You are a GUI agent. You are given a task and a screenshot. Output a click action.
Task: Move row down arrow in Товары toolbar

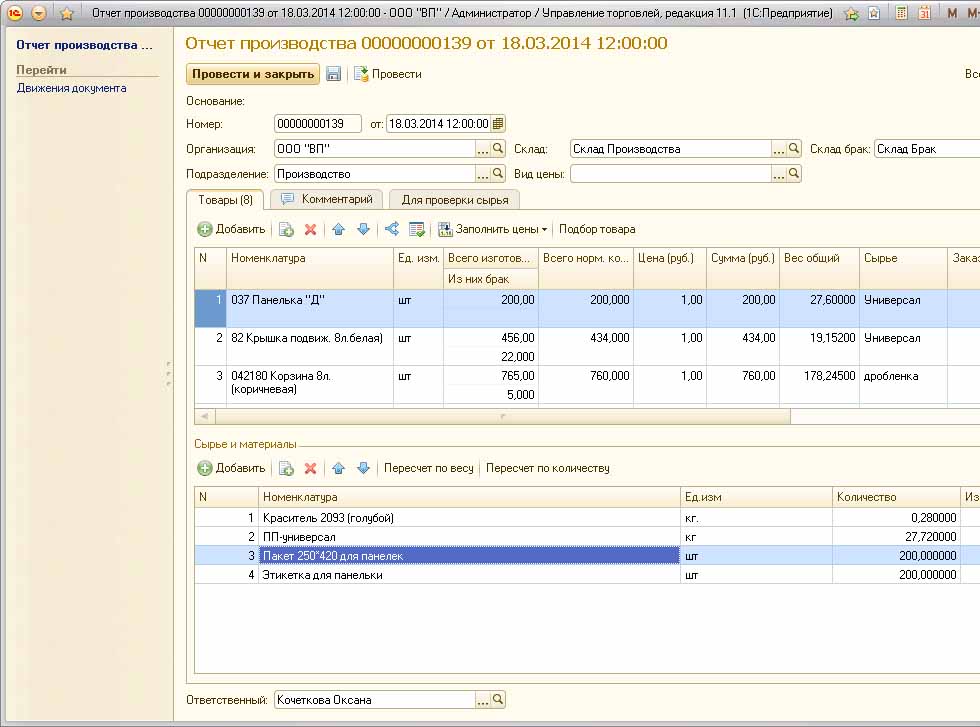(x=363, y=229)
